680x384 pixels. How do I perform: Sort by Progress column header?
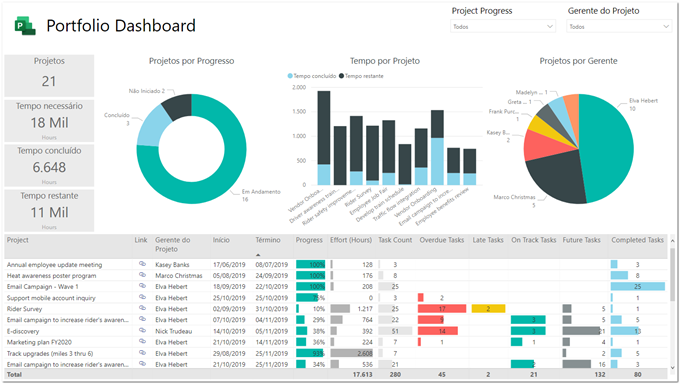coord(309,240)
